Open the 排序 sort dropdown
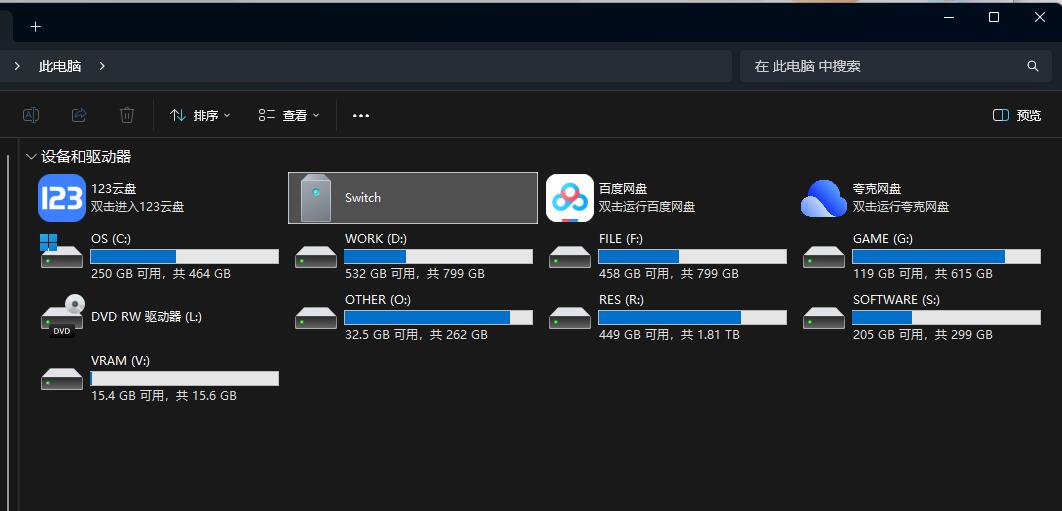Image resolution: width=1062 pixels, height=511 pixels. (200, 115)
